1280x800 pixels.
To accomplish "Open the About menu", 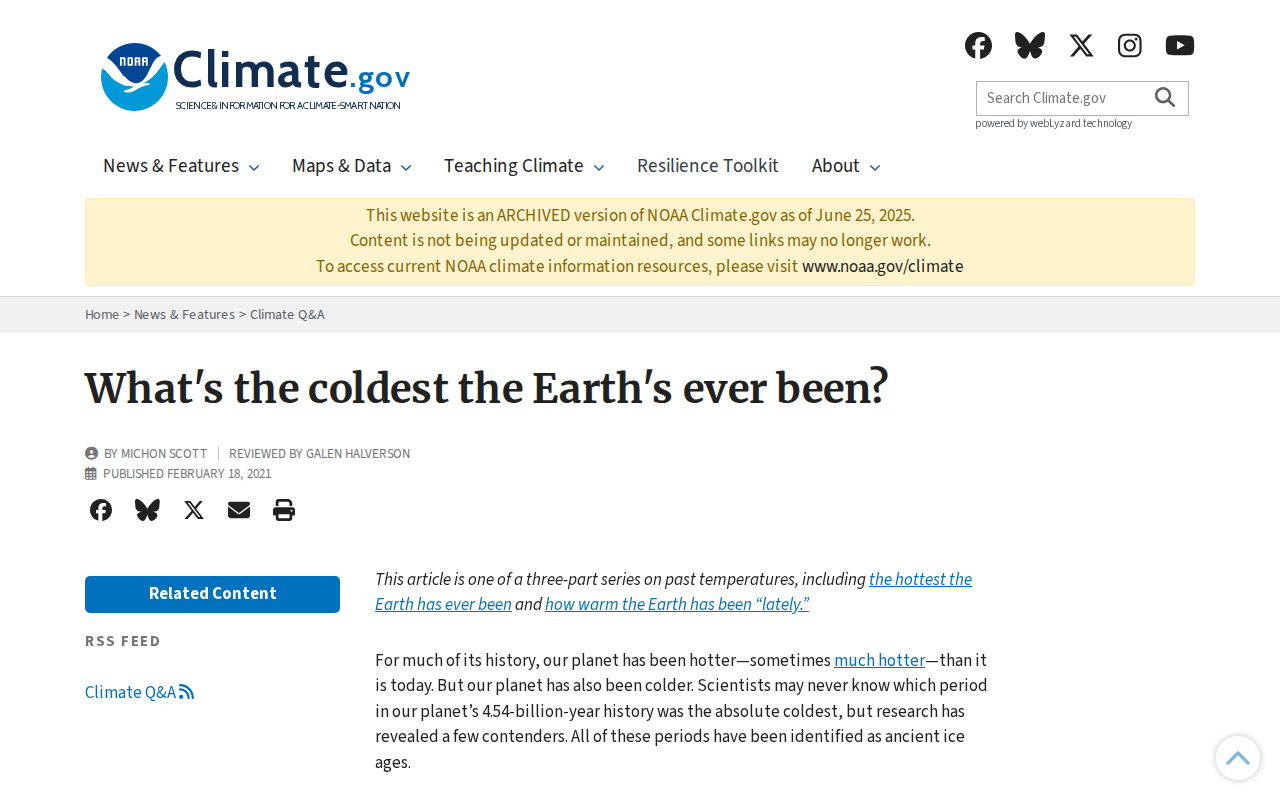I will [x=846, y=166].
